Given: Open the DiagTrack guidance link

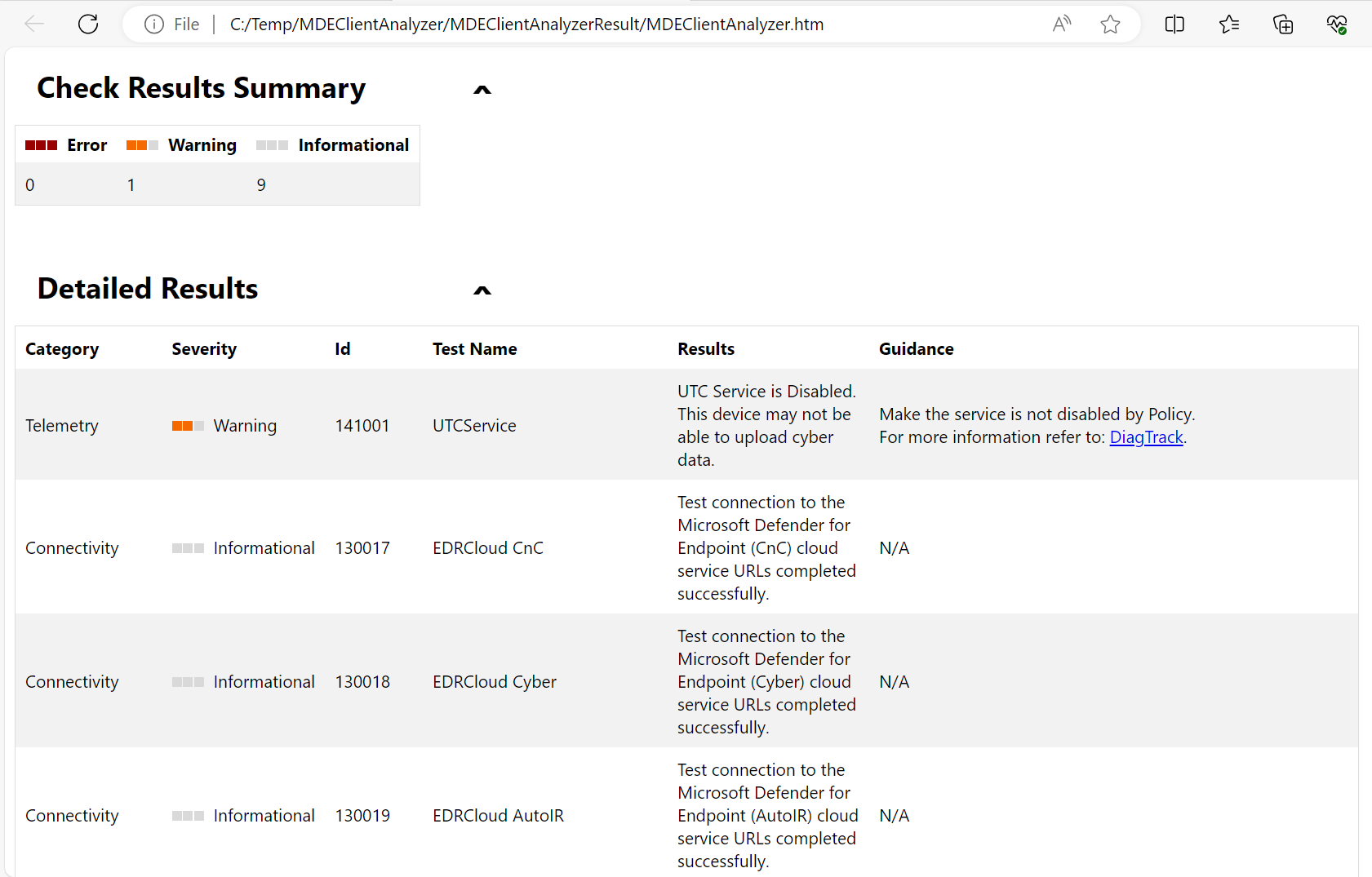Looking at the screenshot, I should coord(1146,437).
